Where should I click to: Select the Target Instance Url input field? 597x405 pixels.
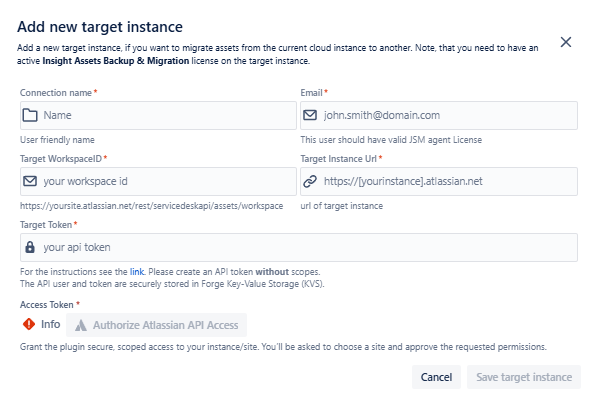point(439,182)
